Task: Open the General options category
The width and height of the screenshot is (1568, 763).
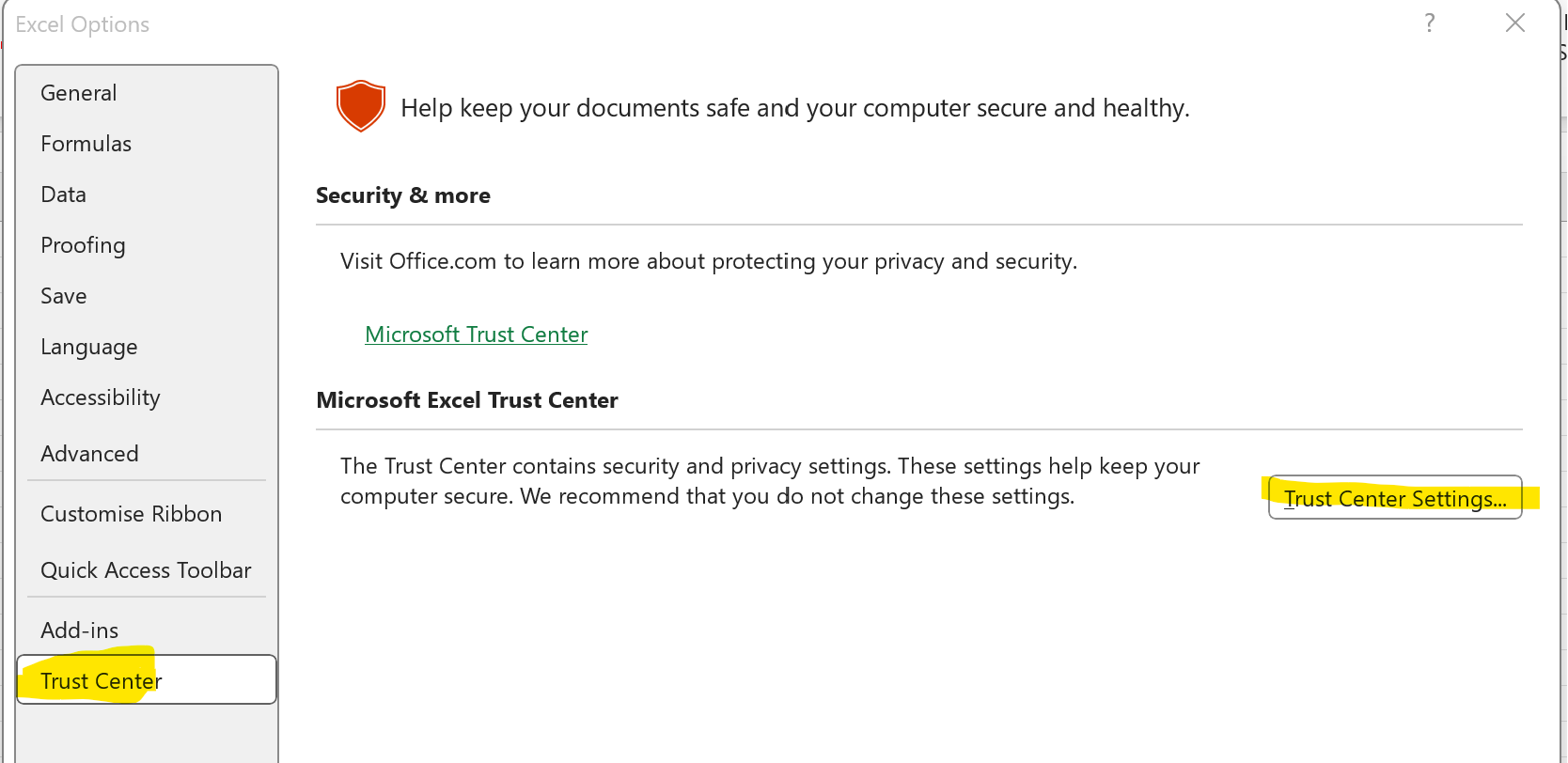Action: [x=79, y=93]
